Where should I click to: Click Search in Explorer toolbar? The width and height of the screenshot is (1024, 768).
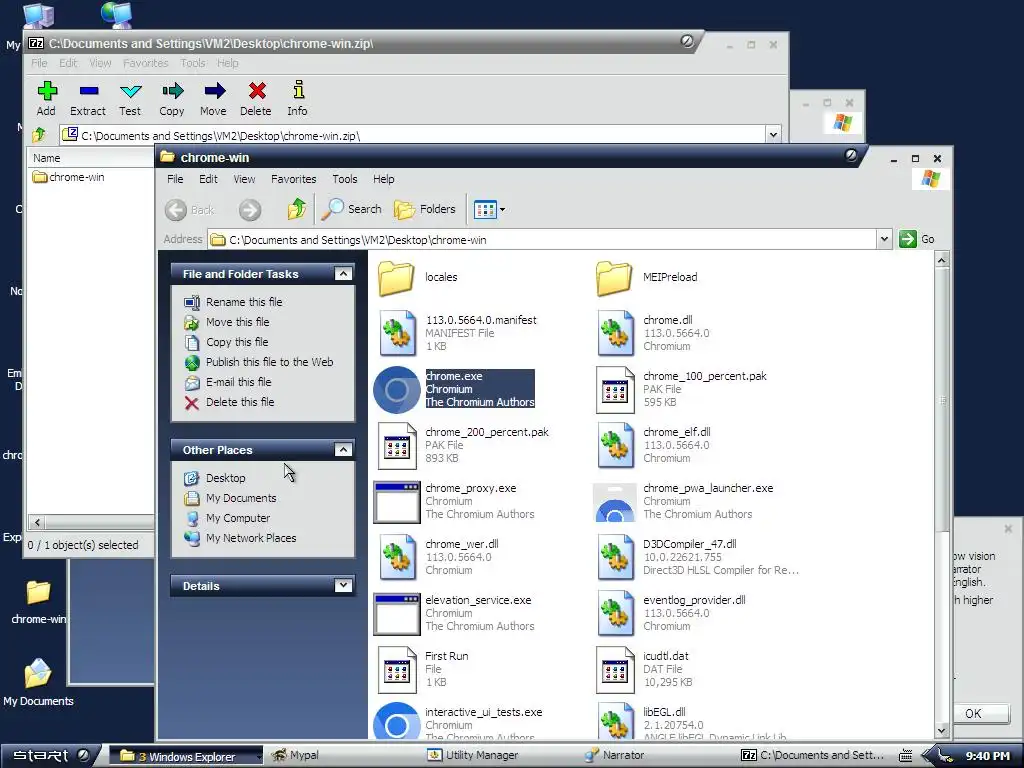(351, 209)
